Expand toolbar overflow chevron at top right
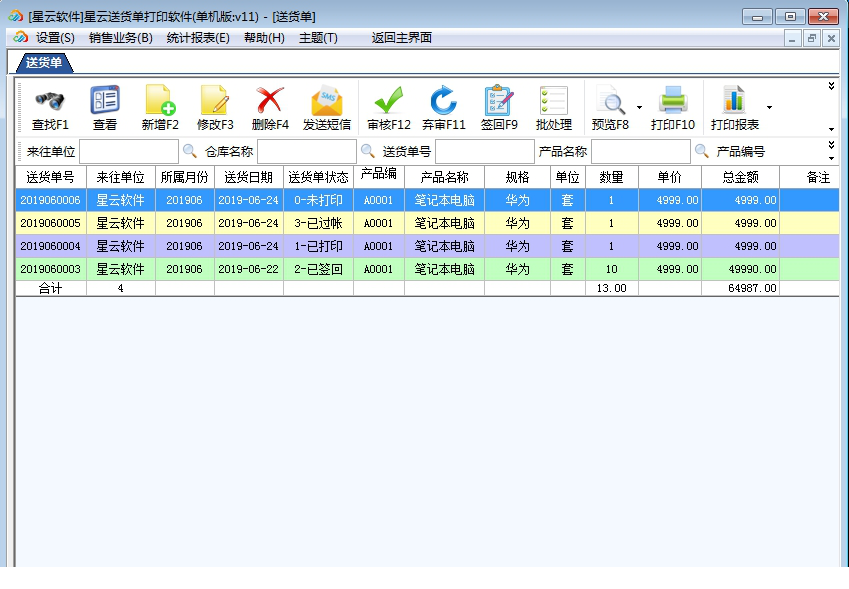 coord(831,86)
